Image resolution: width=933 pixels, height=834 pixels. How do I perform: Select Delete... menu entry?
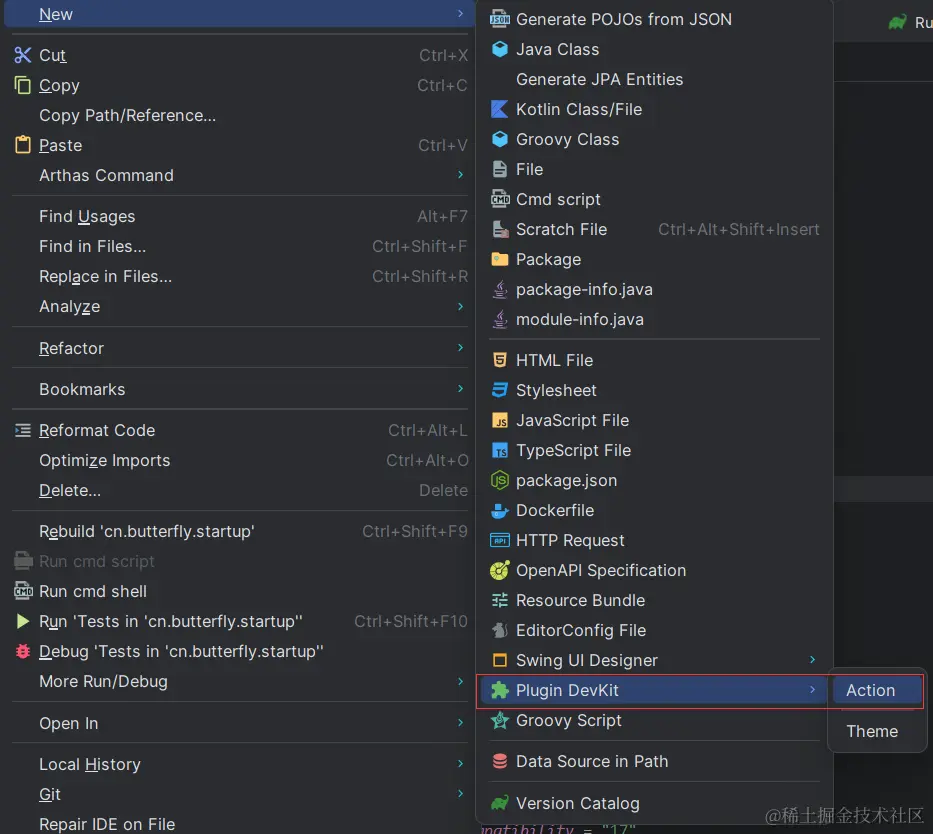[239, 490]
